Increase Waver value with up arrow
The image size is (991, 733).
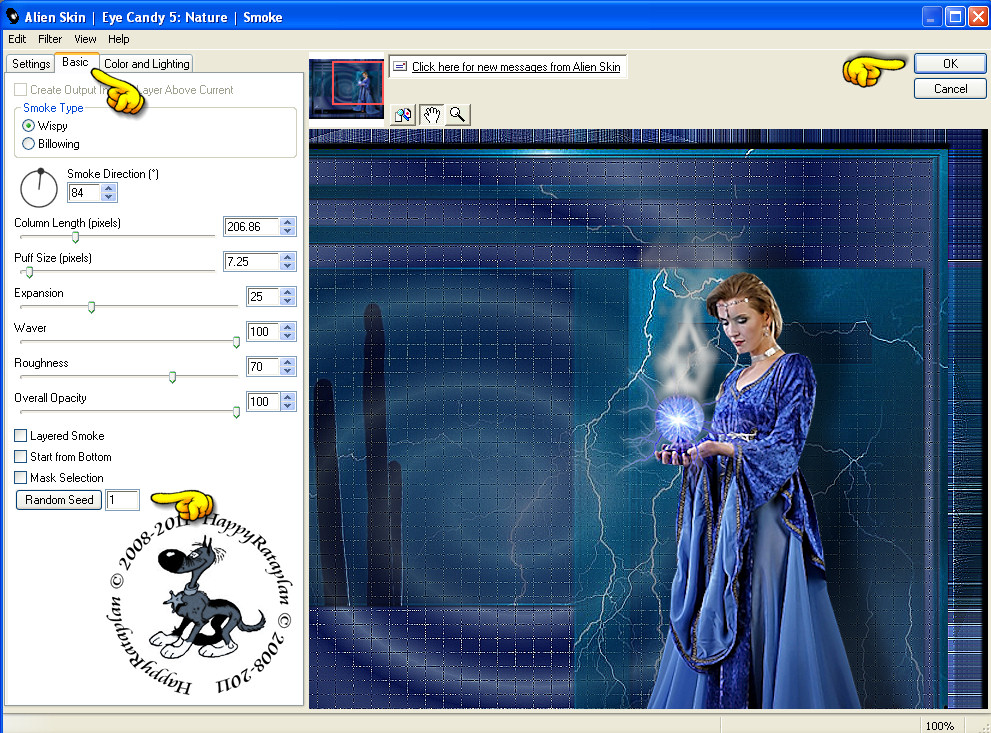(x=288, y=327)
